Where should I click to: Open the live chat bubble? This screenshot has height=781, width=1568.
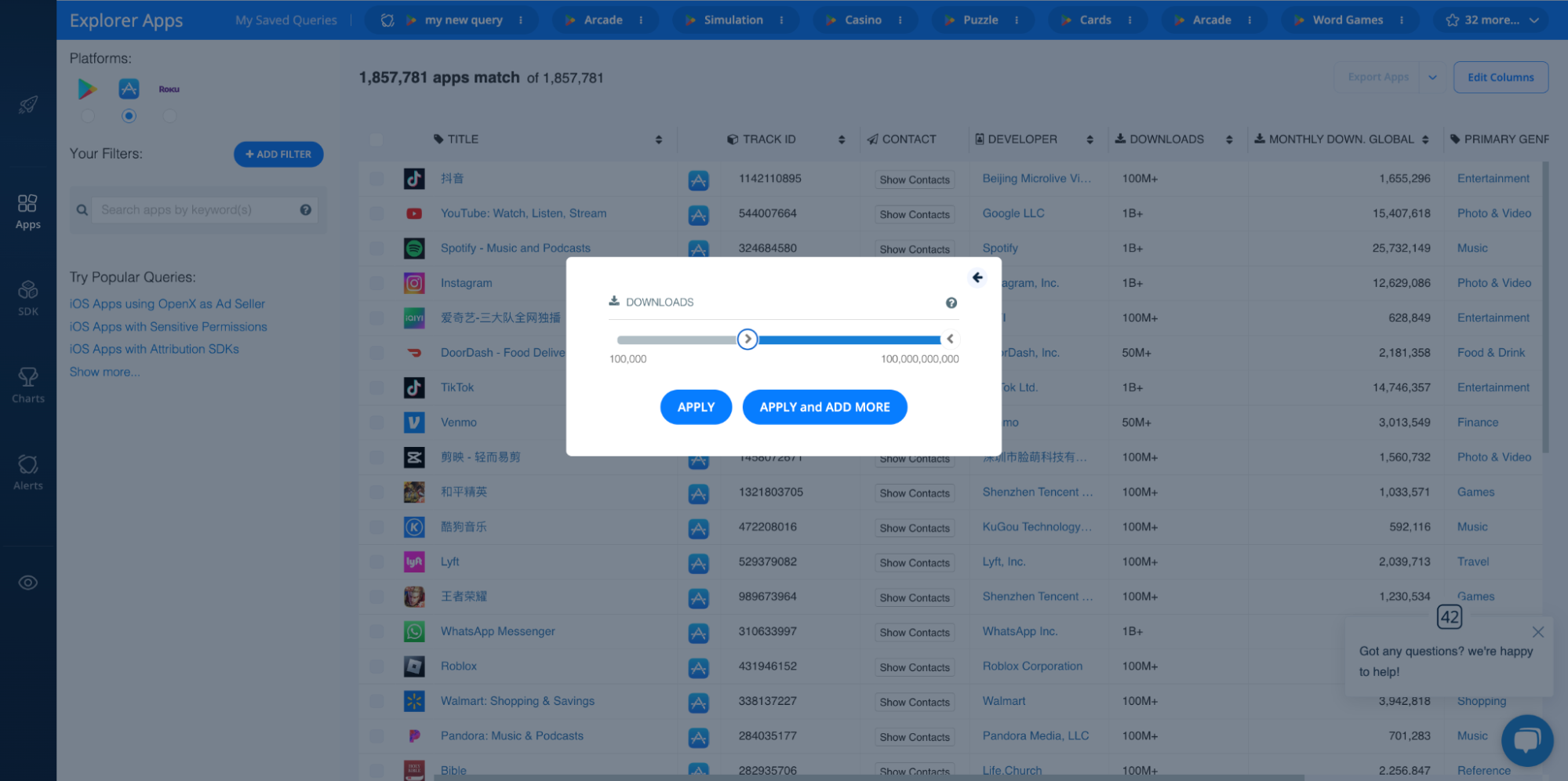pyautogui.click(x=1527, y=740)
